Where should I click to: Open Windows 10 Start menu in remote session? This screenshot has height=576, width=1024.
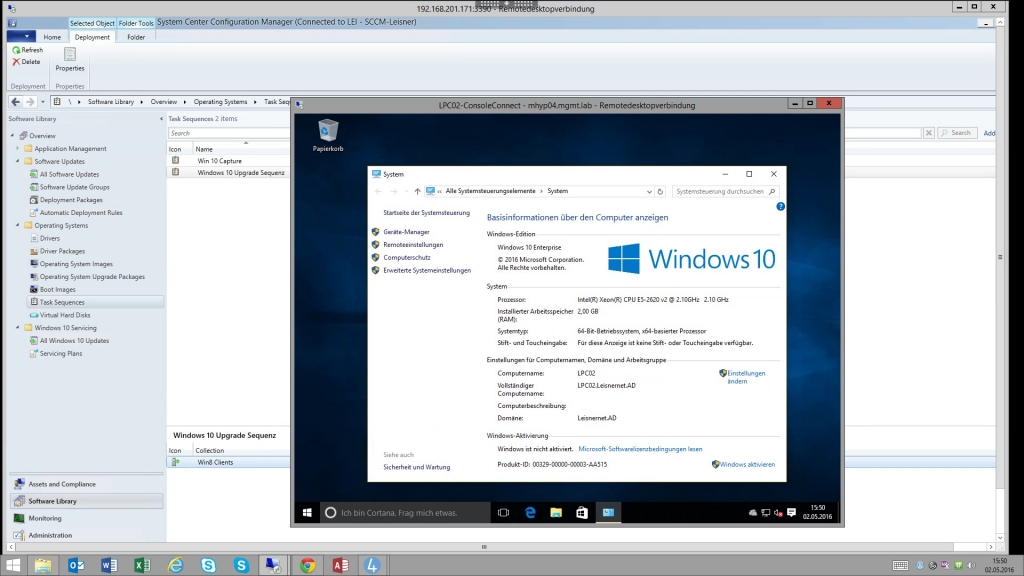click(307, 513)
